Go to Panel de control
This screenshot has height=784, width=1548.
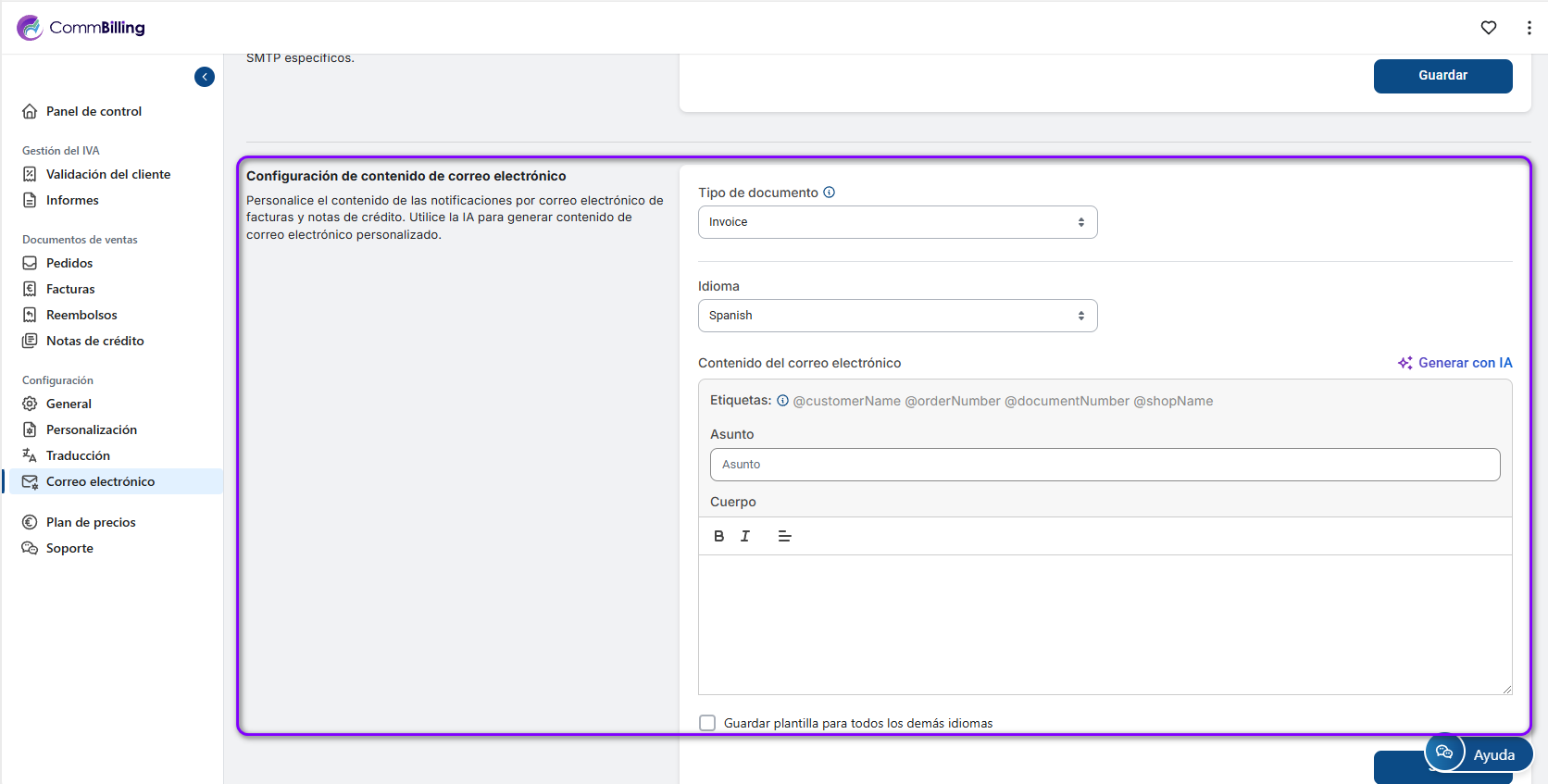(x=94, y=111)
